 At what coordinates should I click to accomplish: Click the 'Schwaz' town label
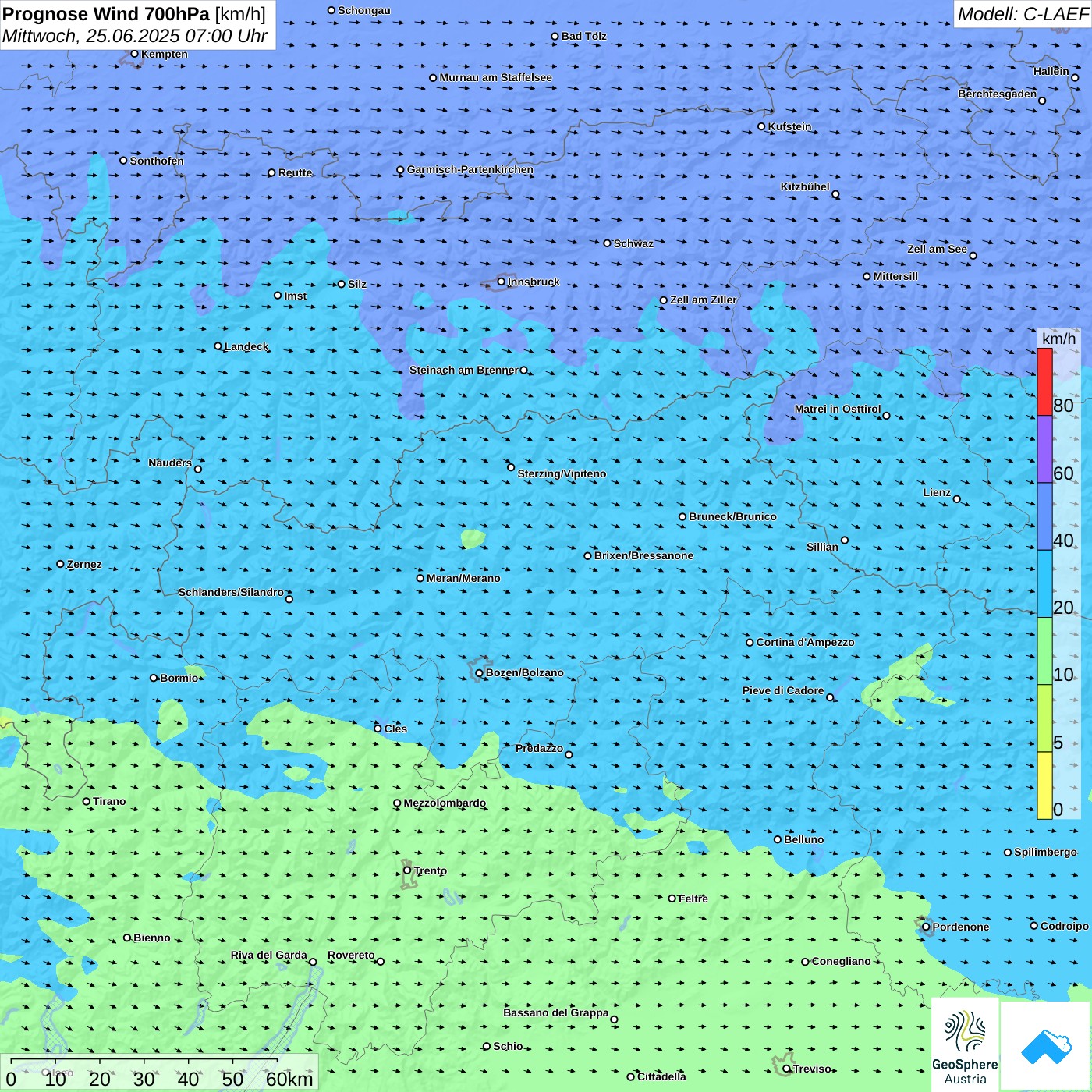click(633, 243)
